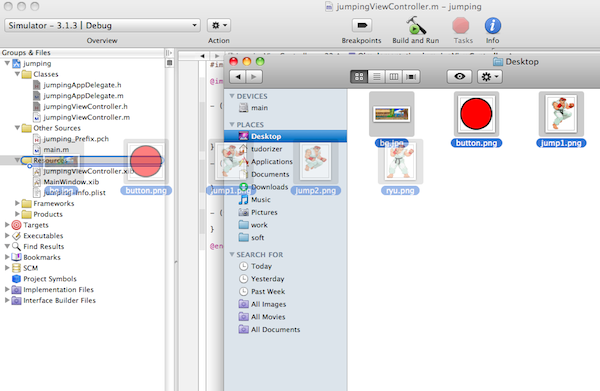Select jumpingViewController.m in project tree
Viewport: 600px width, 391px height.
(86, 117)
